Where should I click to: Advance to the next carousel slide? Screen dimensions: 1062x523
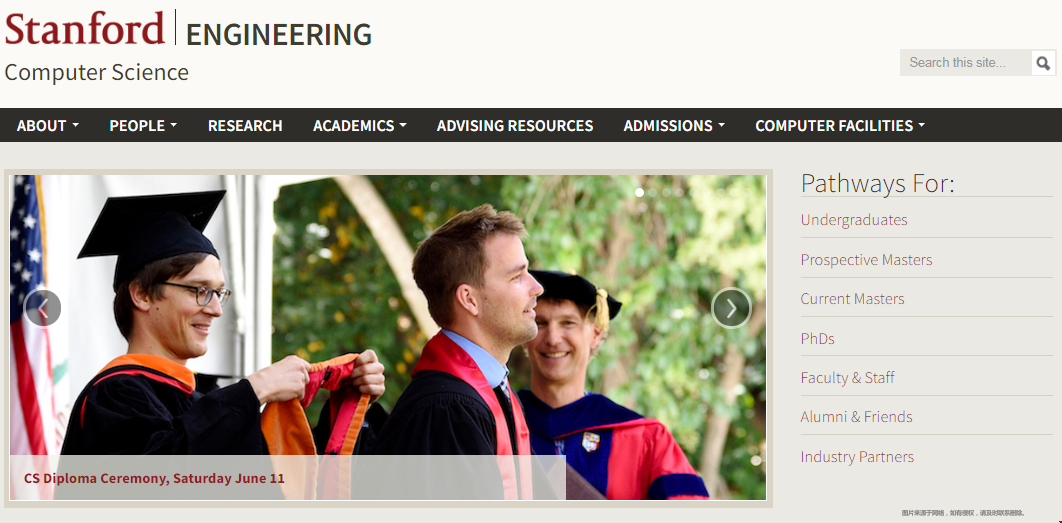(x=731, y=308)
